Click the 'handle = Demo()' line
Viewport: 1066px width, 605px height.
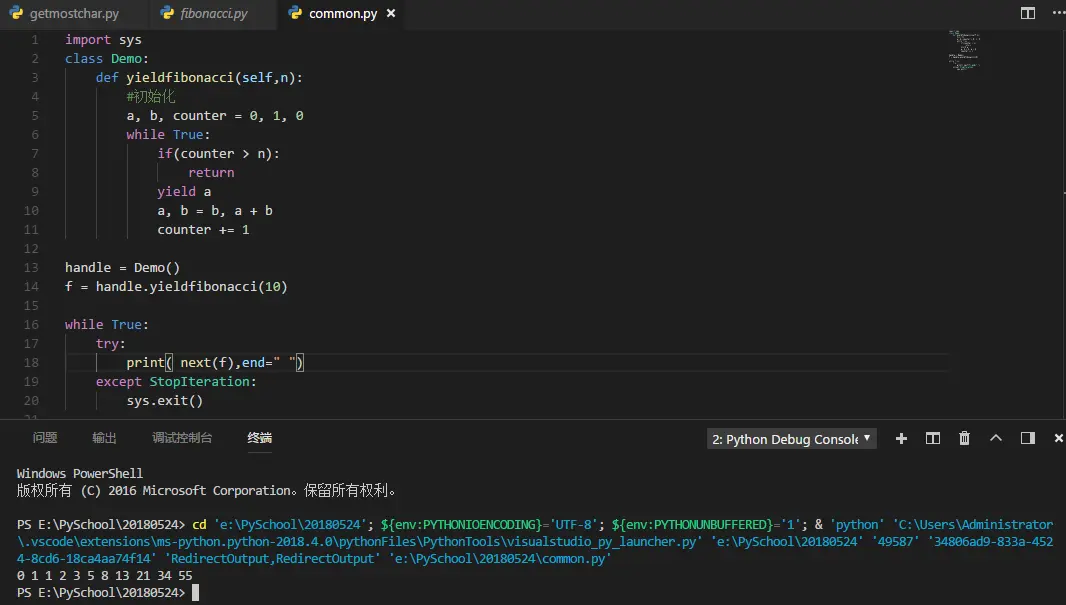[x=122, y=268]
